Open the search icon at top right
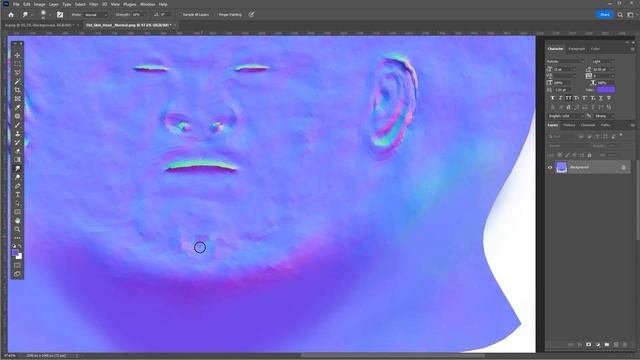The height and width of the screenshot is (360, 640). pyautogui.click(x=620, y=15)
